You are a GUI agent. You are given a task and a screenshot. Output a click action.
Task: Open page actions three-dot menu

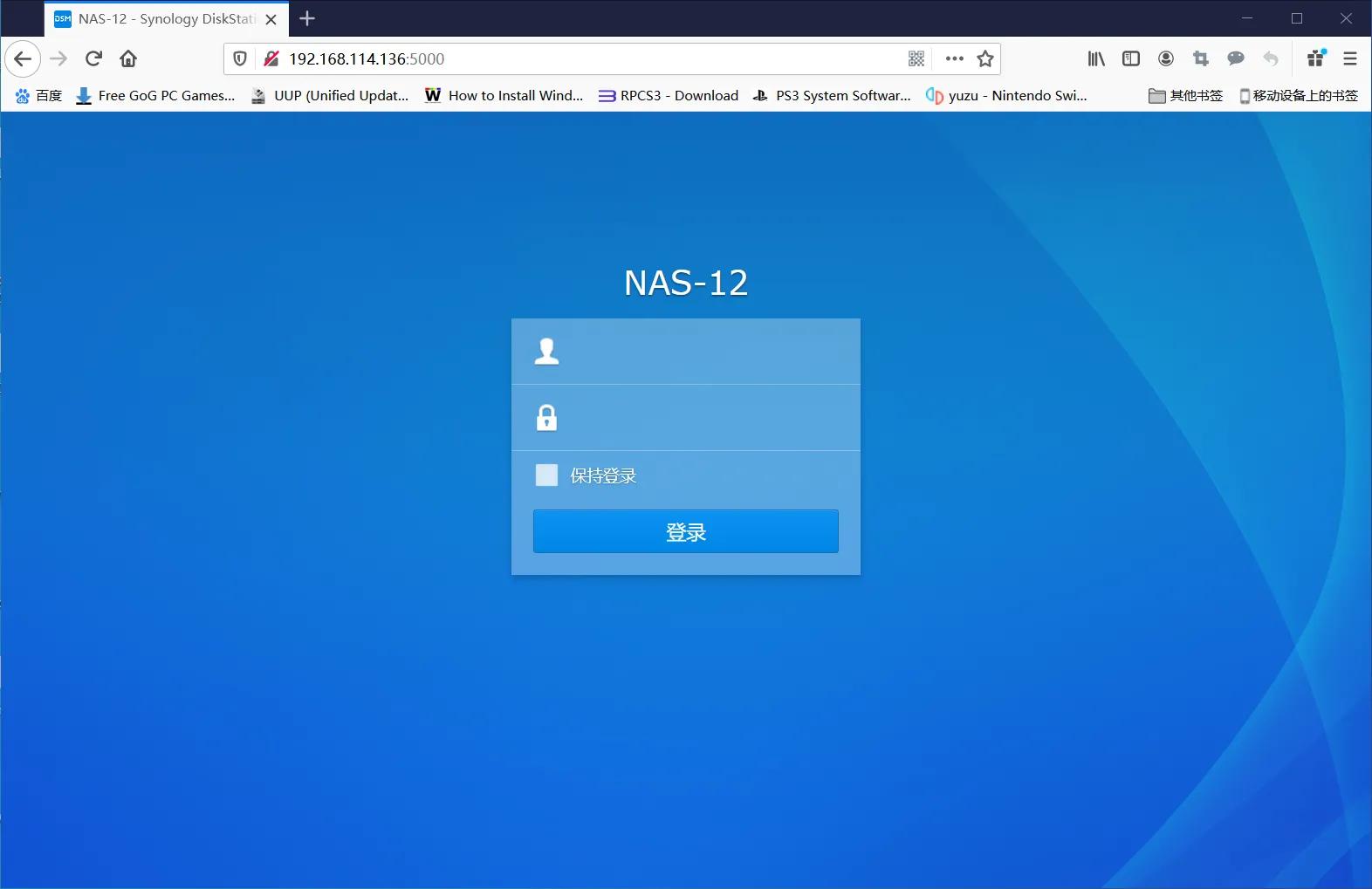pyautogui.click(x=955, y=58)
